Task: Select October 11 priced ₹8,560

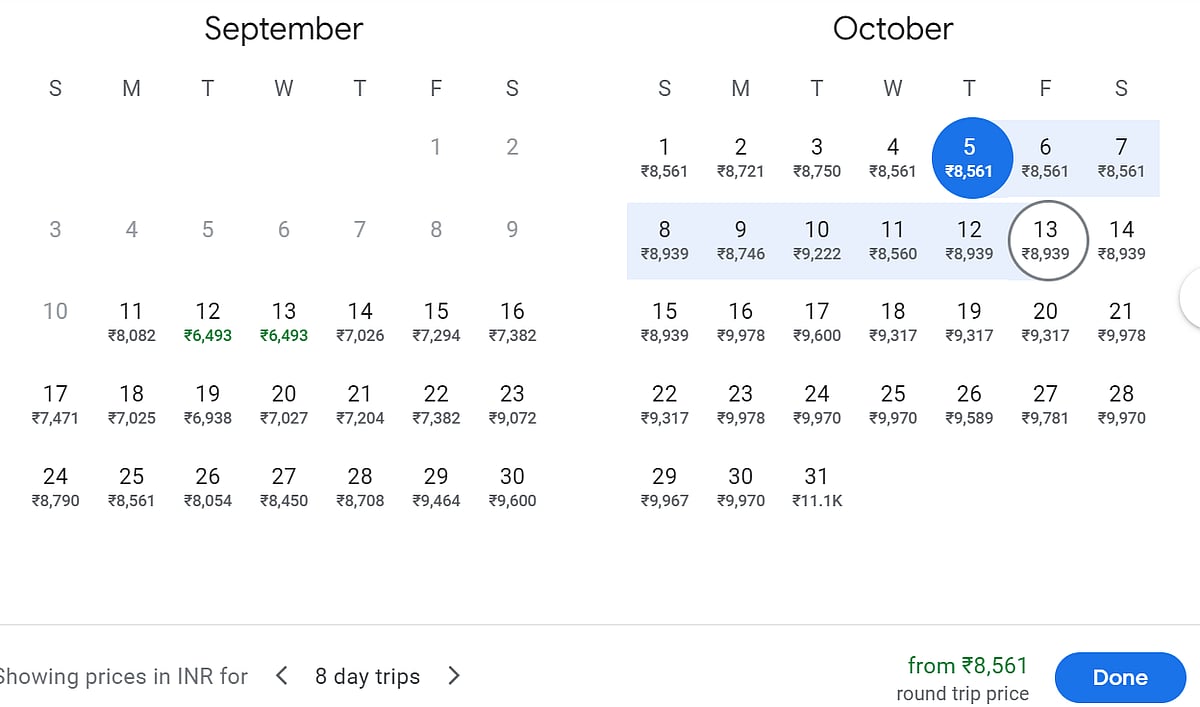Action: coord(893,241)
